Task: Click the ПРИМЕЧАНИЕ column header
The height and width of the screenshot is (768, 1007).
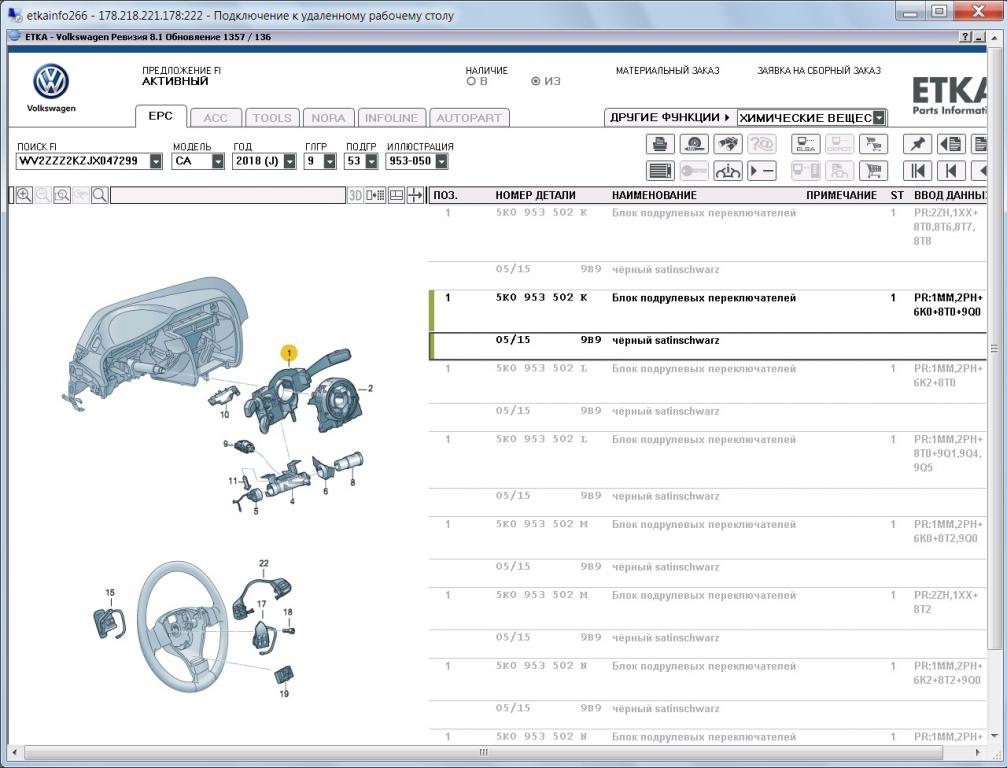Action: click(x=841, y=195)
